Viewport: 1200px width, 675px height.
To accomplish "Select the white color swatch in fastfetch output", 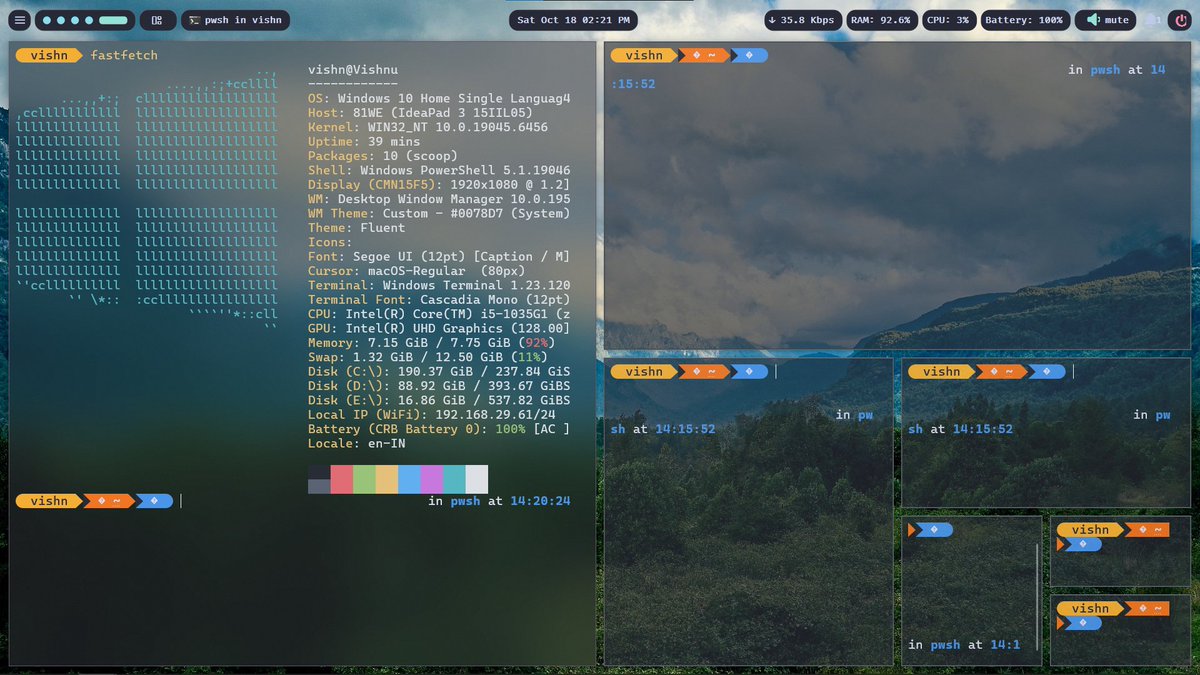I will (x=476, y=479).
